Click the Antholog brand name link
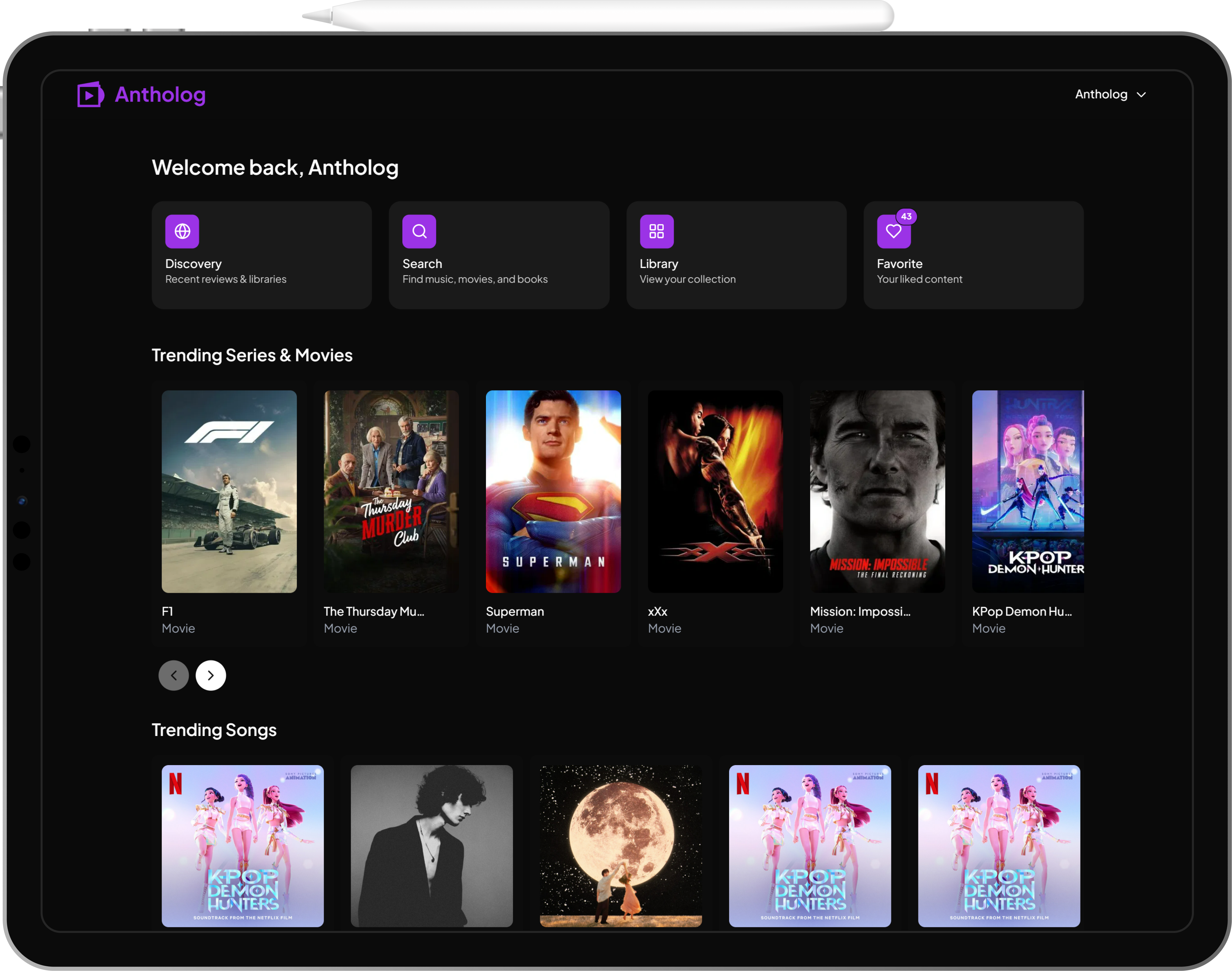 point(161,95)
